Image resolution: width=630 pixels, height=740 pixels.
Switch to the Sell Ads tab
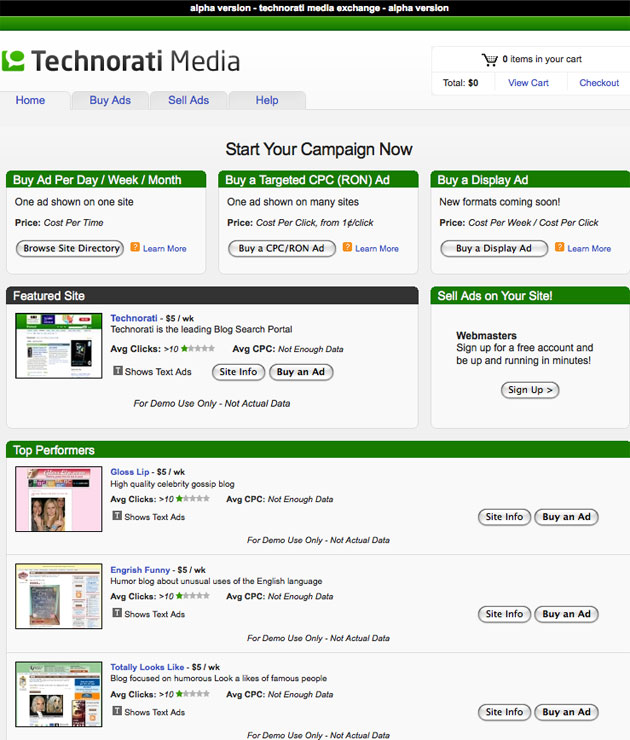point(188,100)
